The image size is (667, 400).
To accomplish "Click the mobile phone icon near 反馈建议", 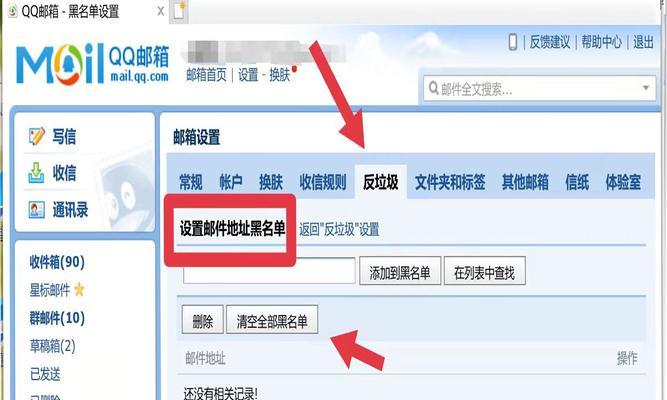I will point(513,42).
